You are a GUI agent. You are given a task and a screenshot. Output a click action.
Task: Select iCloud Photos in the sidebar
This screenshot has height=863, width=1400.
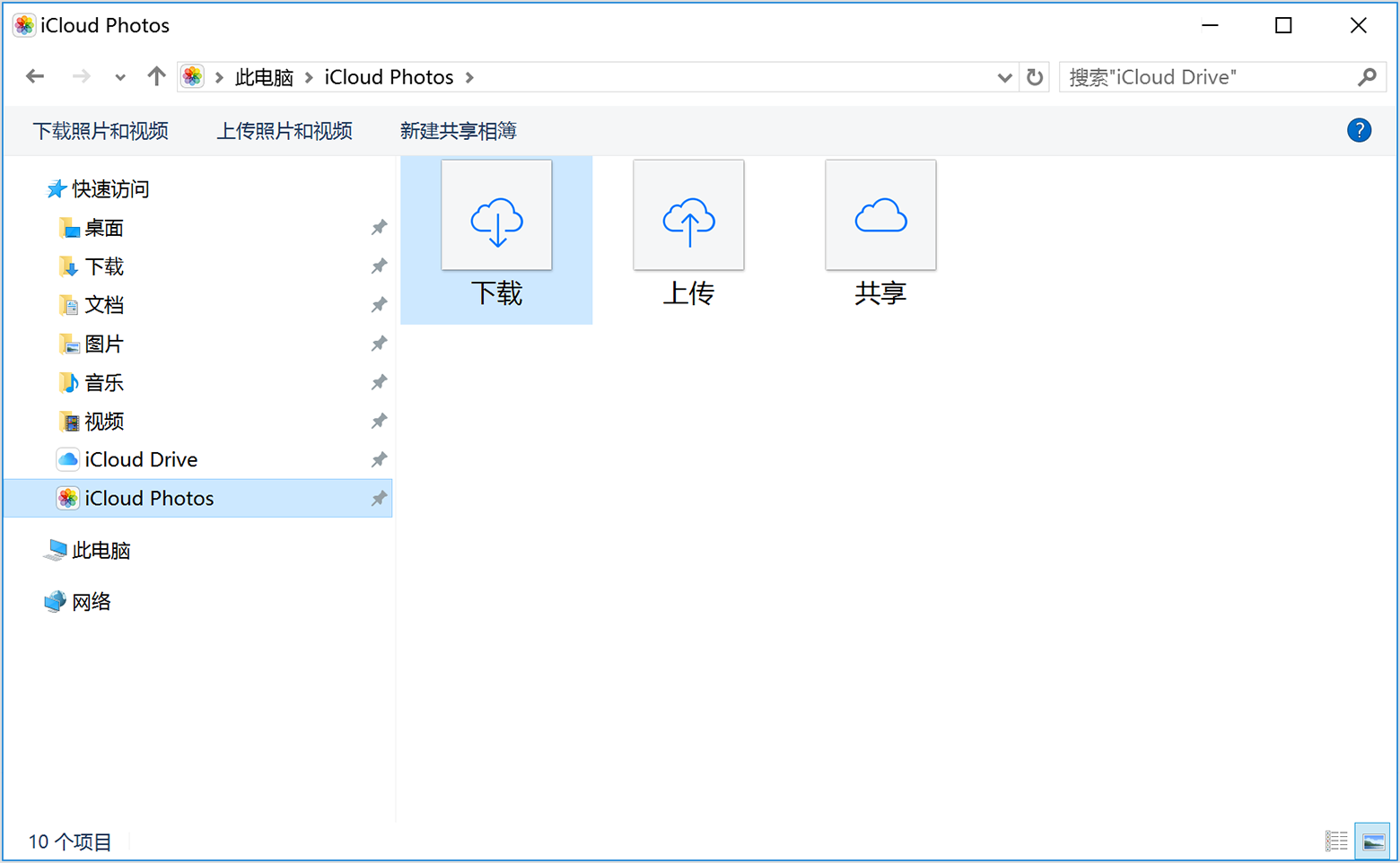pyautogui.click(x=149, y=498)
